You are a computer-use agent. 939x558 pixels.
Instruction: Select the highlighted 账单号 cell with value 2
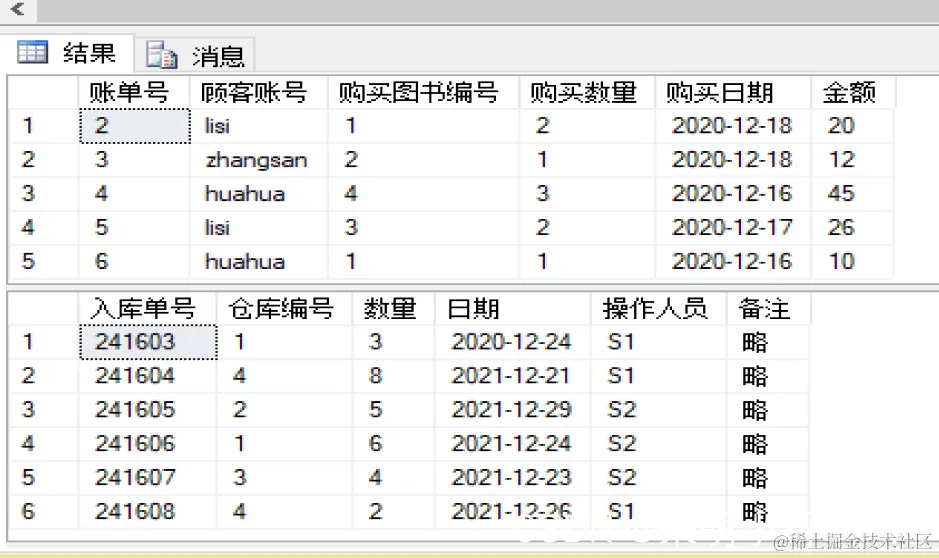point(135,126)
